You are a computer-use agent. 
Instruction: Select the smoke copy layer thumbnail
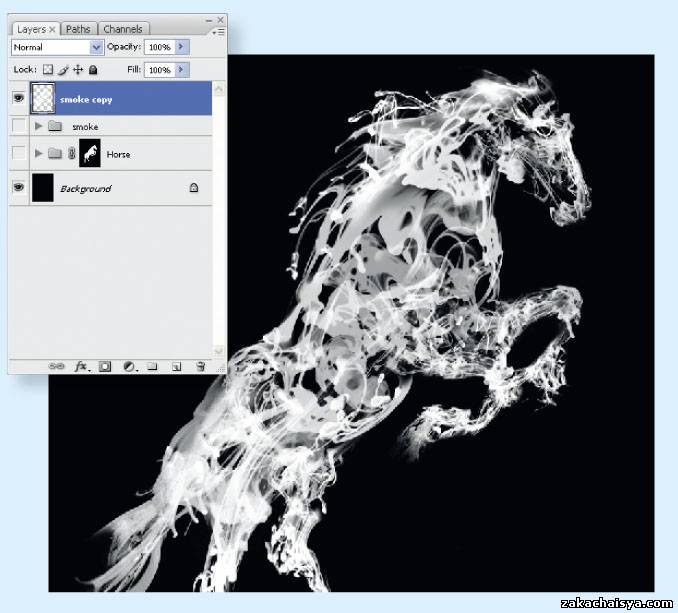[x=43, y=98]
